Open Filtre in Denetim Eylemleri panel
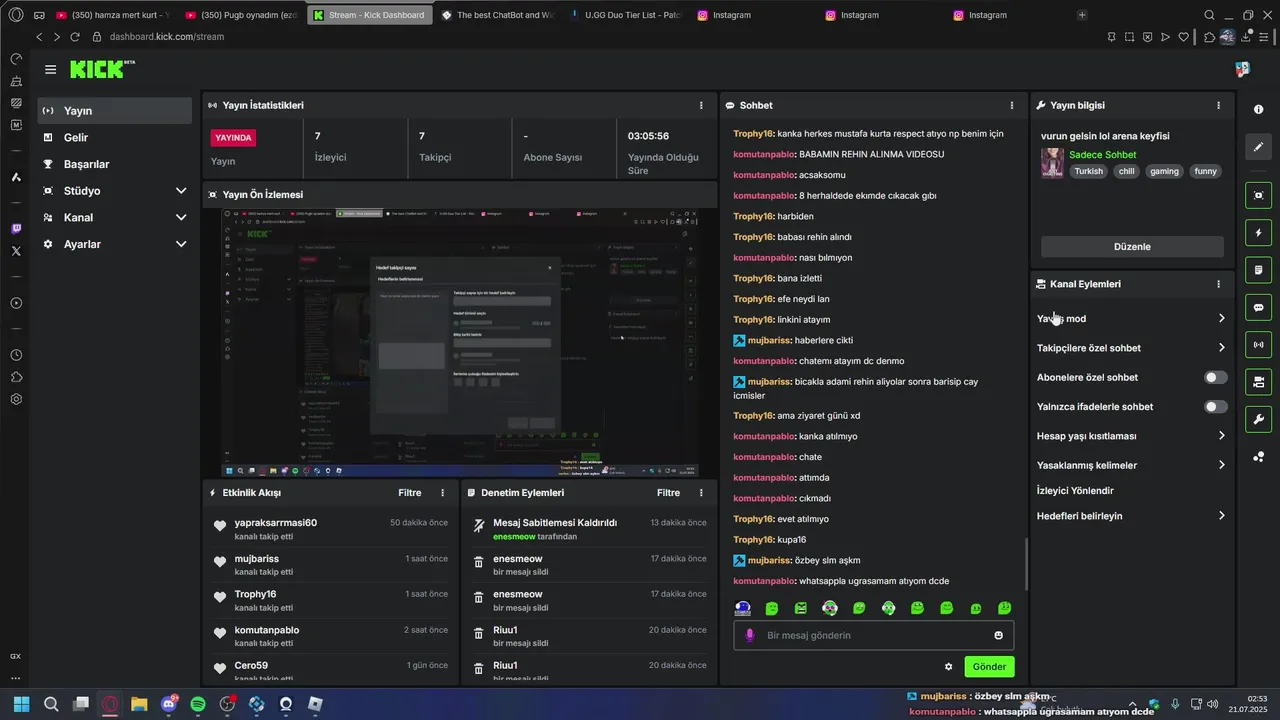The height and width of the screenshot is (720, 1280). (x=668, y=493)
